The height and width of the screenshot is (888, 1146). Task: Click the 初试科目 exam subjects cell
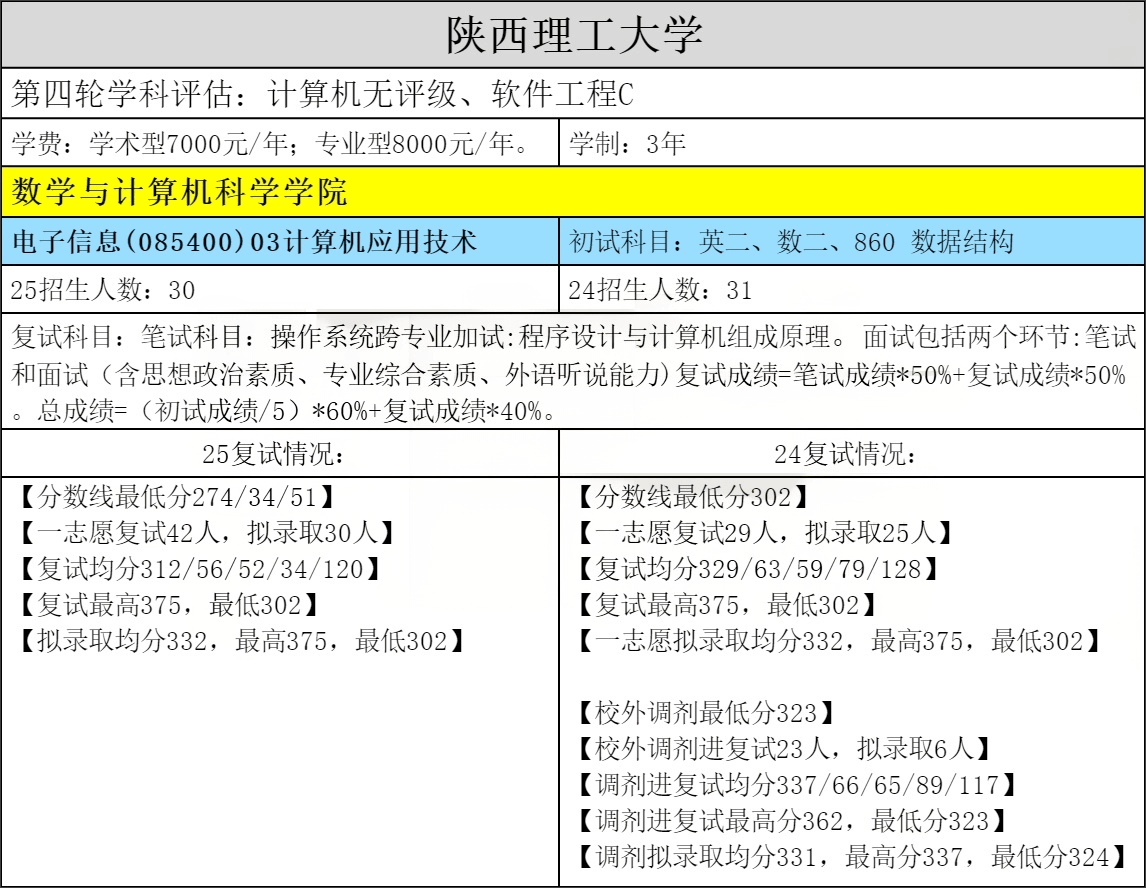click(x=791, y=241)
